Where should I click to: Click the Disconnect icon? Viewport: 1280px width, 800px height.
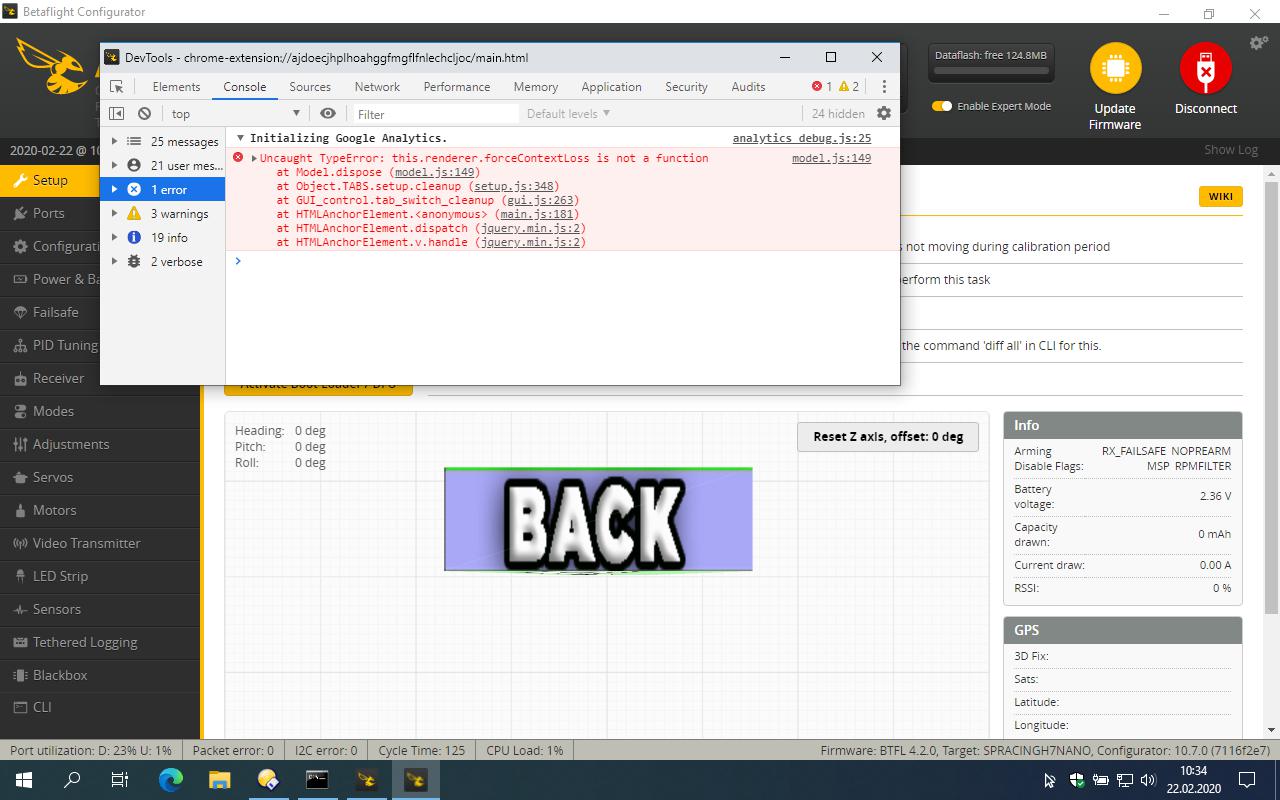(1205, 66)
